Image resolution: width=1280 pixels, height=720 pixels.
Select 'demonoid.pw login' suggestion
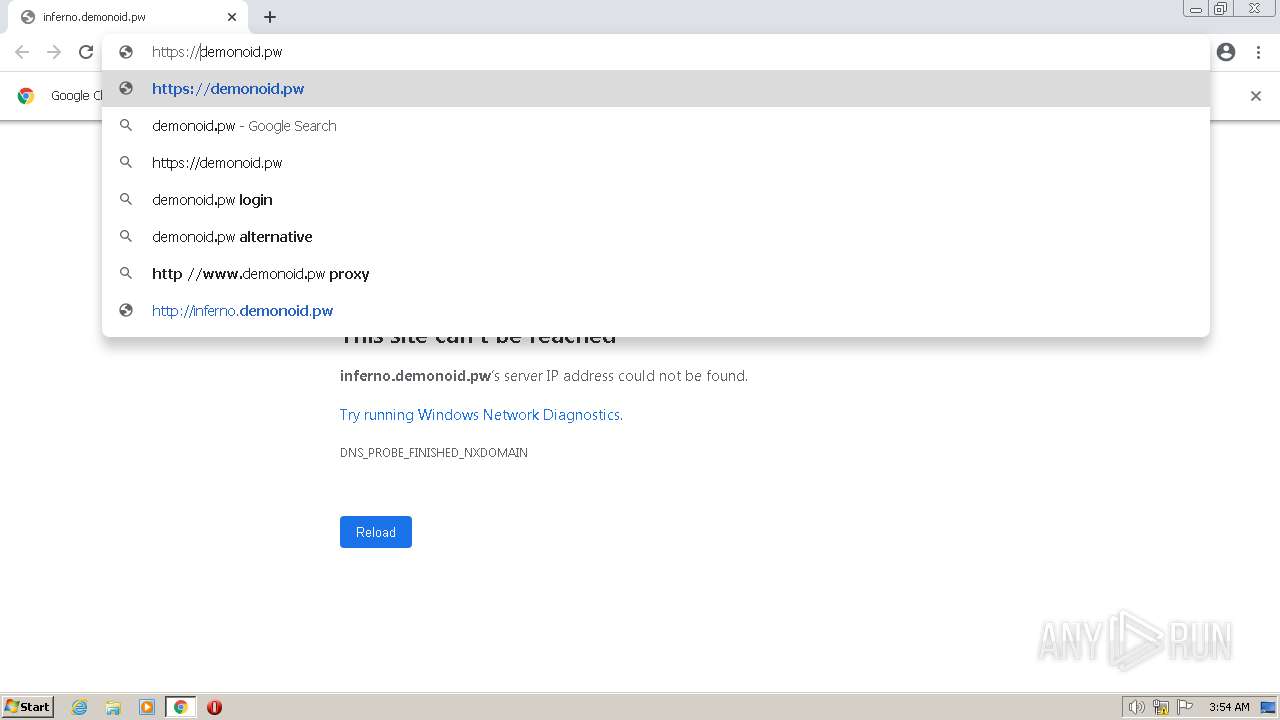[x=656, y=199]
